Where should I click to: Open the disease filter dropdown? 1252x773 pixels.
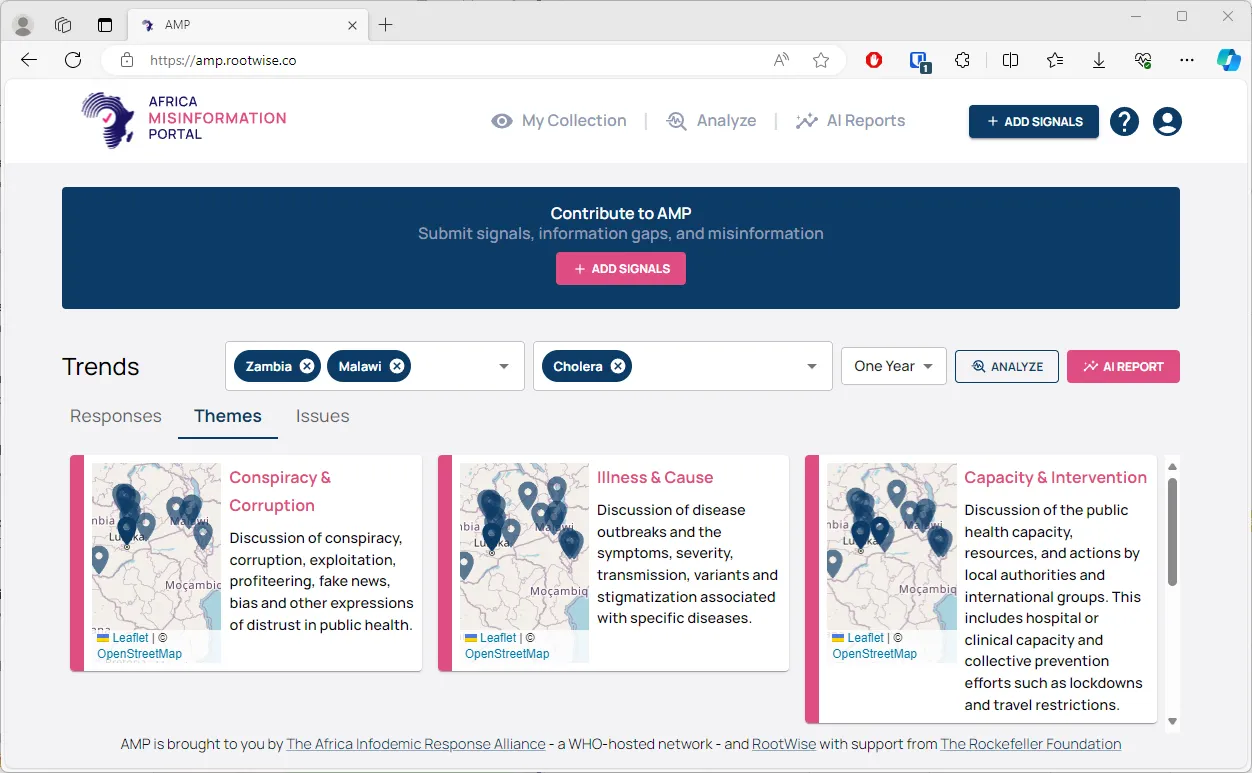pyautogui.click(x=812, y=366)
